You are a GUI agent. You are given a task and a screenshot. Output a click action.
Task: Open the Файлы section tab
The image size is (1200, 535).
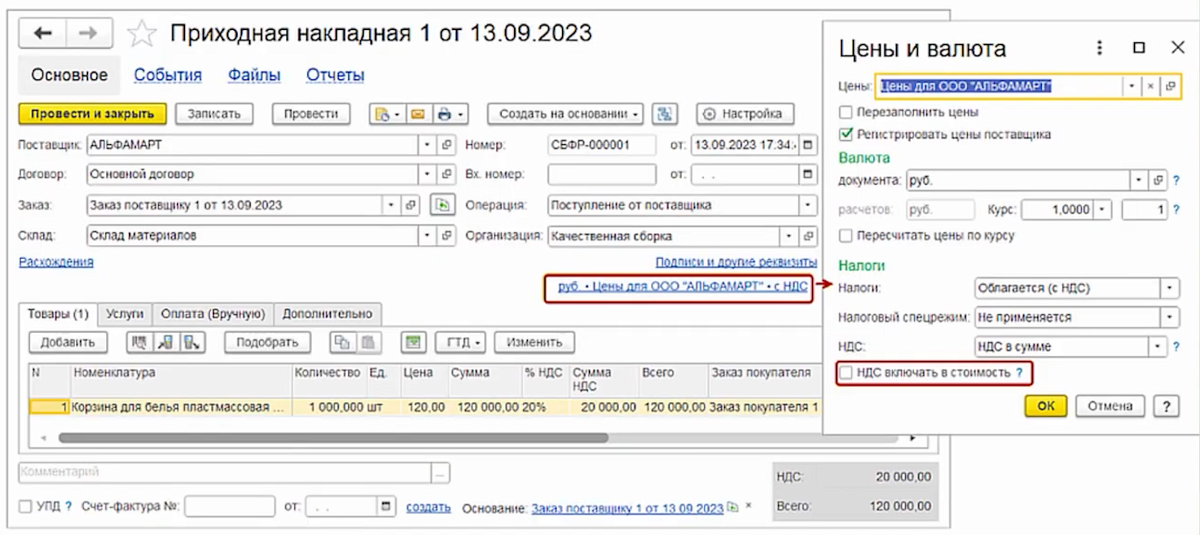tap(254, 75)
